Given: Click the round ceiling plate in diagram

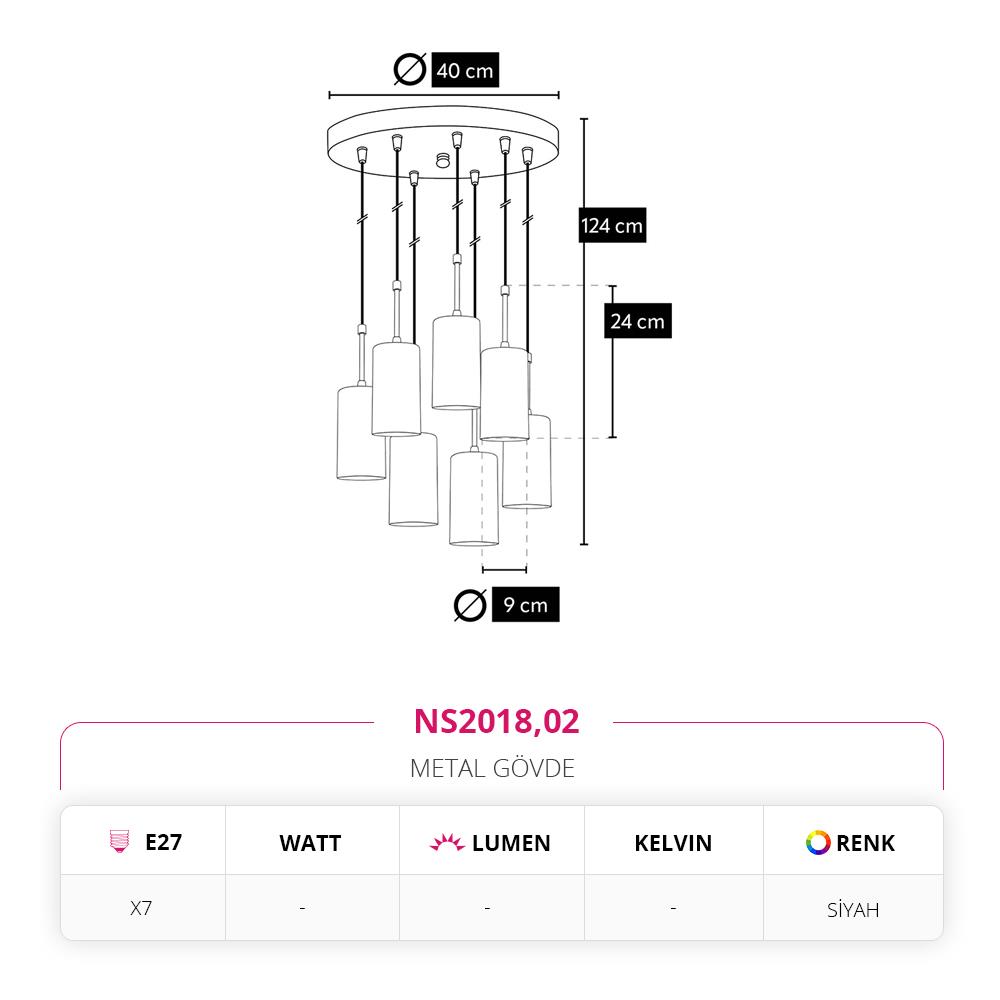Looking at the screenshot, I should [443, 142].
